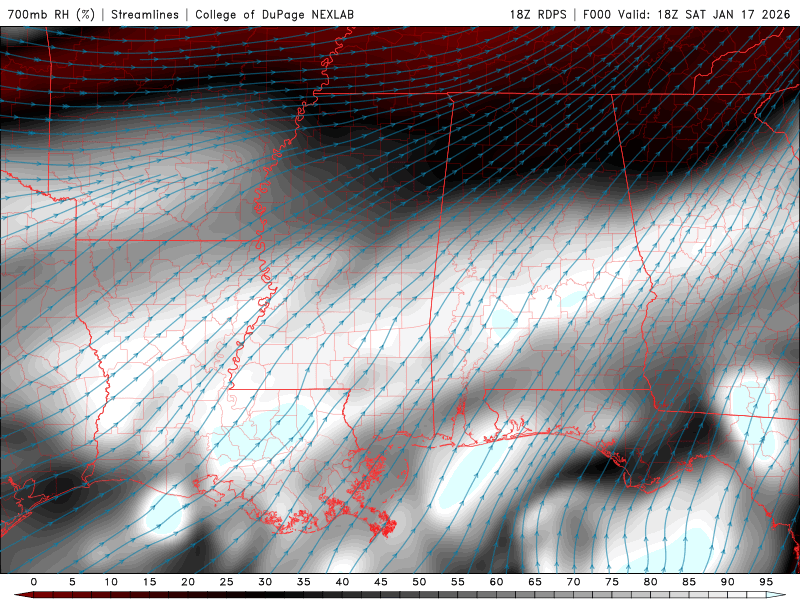The image size is (800, 600).
Task: Click the "40" label on the color scale
Action: tap(342, 582)
